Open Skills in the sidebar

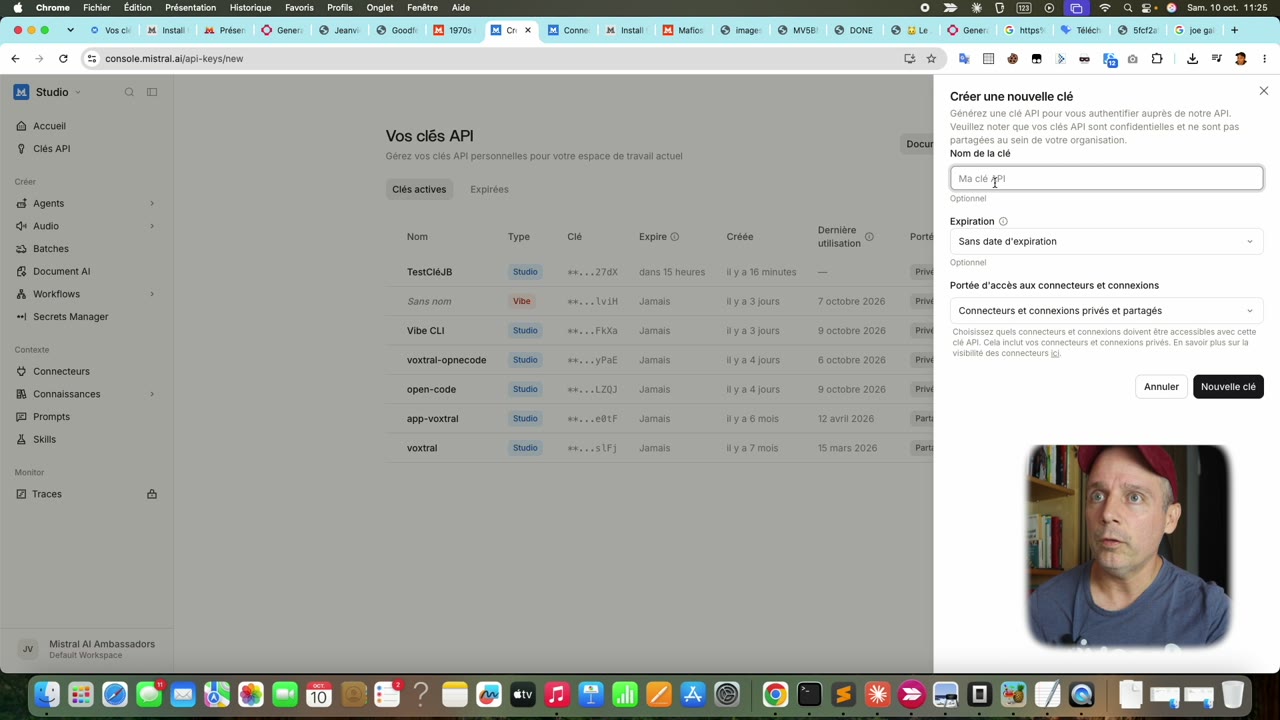click(x=45, y=440)
